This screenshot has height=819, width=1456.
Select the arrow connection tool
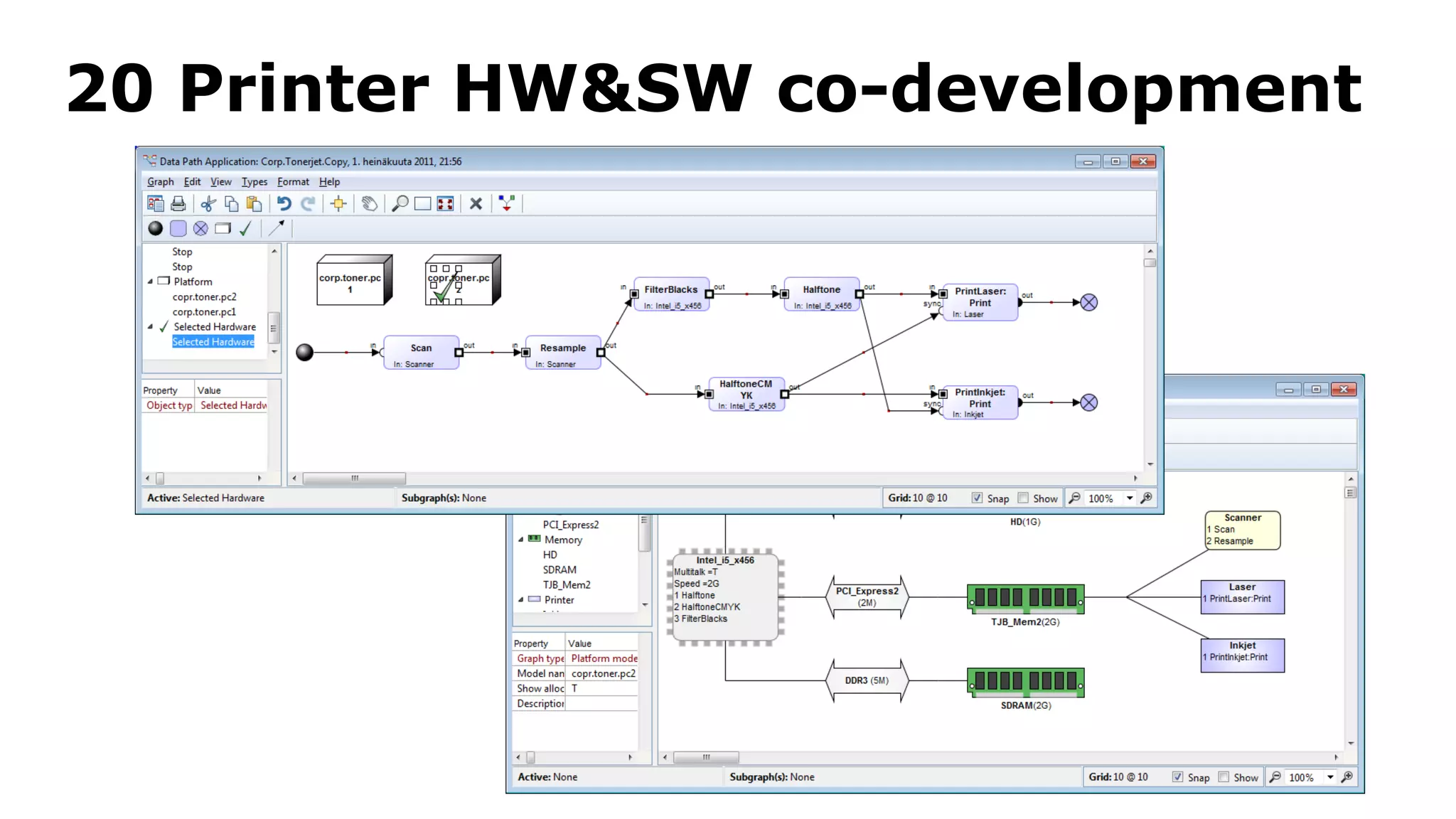tap(276, 228)
